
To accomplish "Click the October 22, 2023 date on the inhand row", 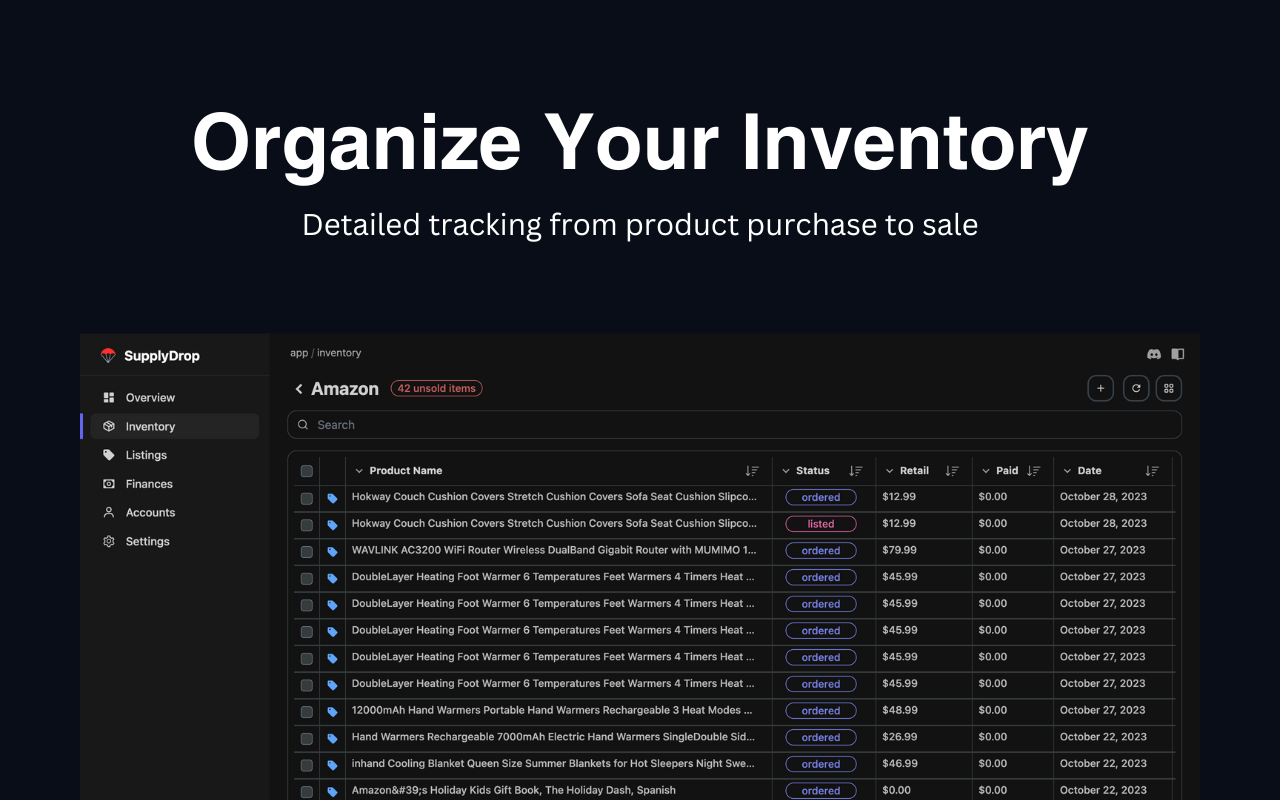I will pos(1103,764).
